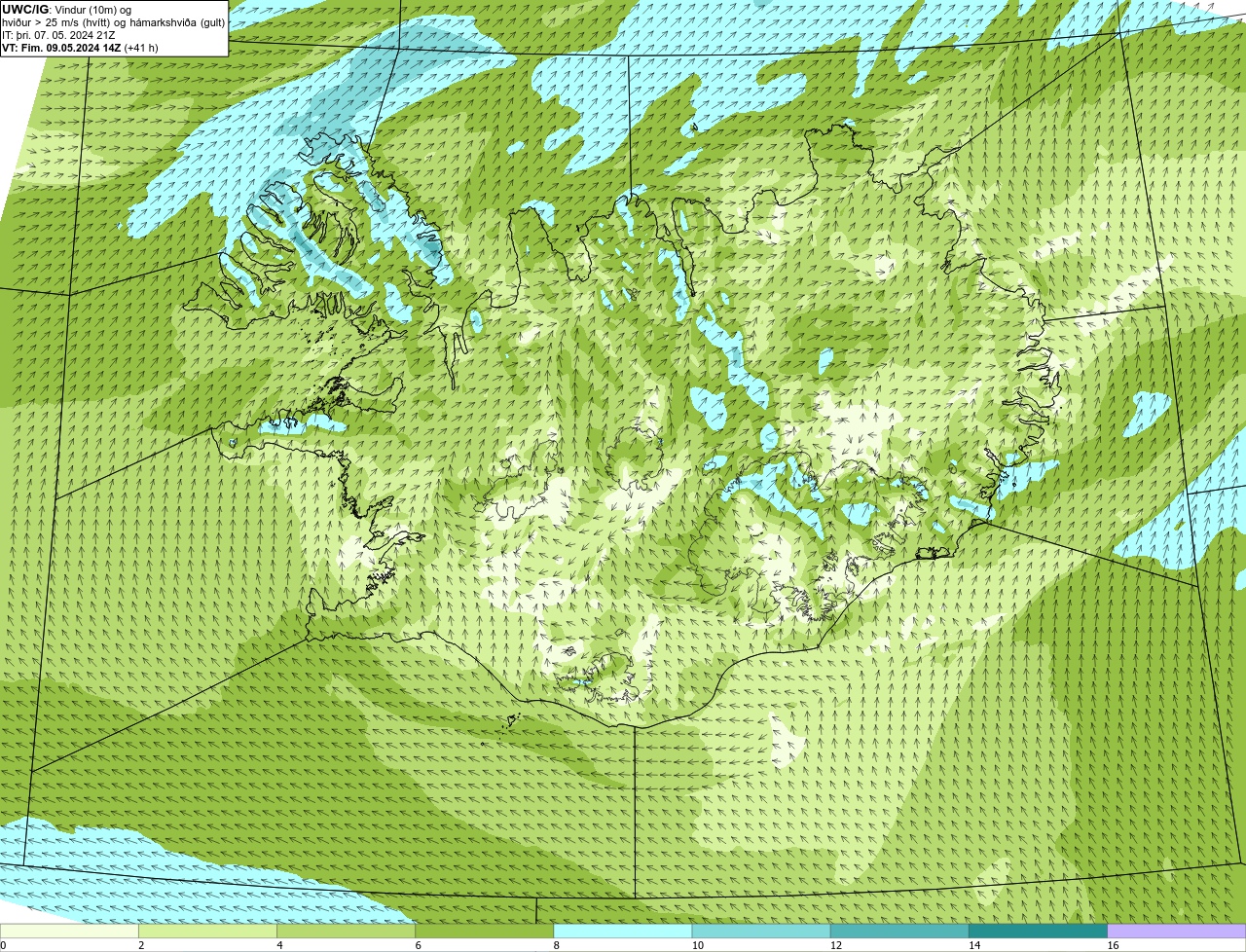
Task: Click the color bar label "4"
Action: (279, 945)
